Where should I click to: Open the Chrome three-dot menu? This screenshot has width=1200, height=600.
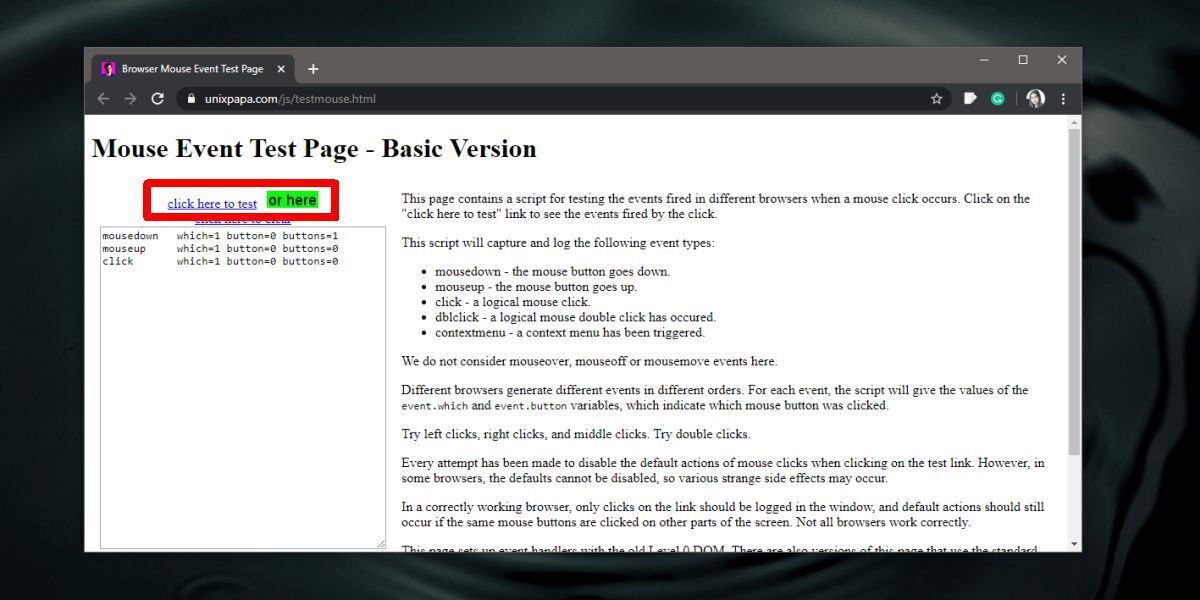pos(1062,98)
